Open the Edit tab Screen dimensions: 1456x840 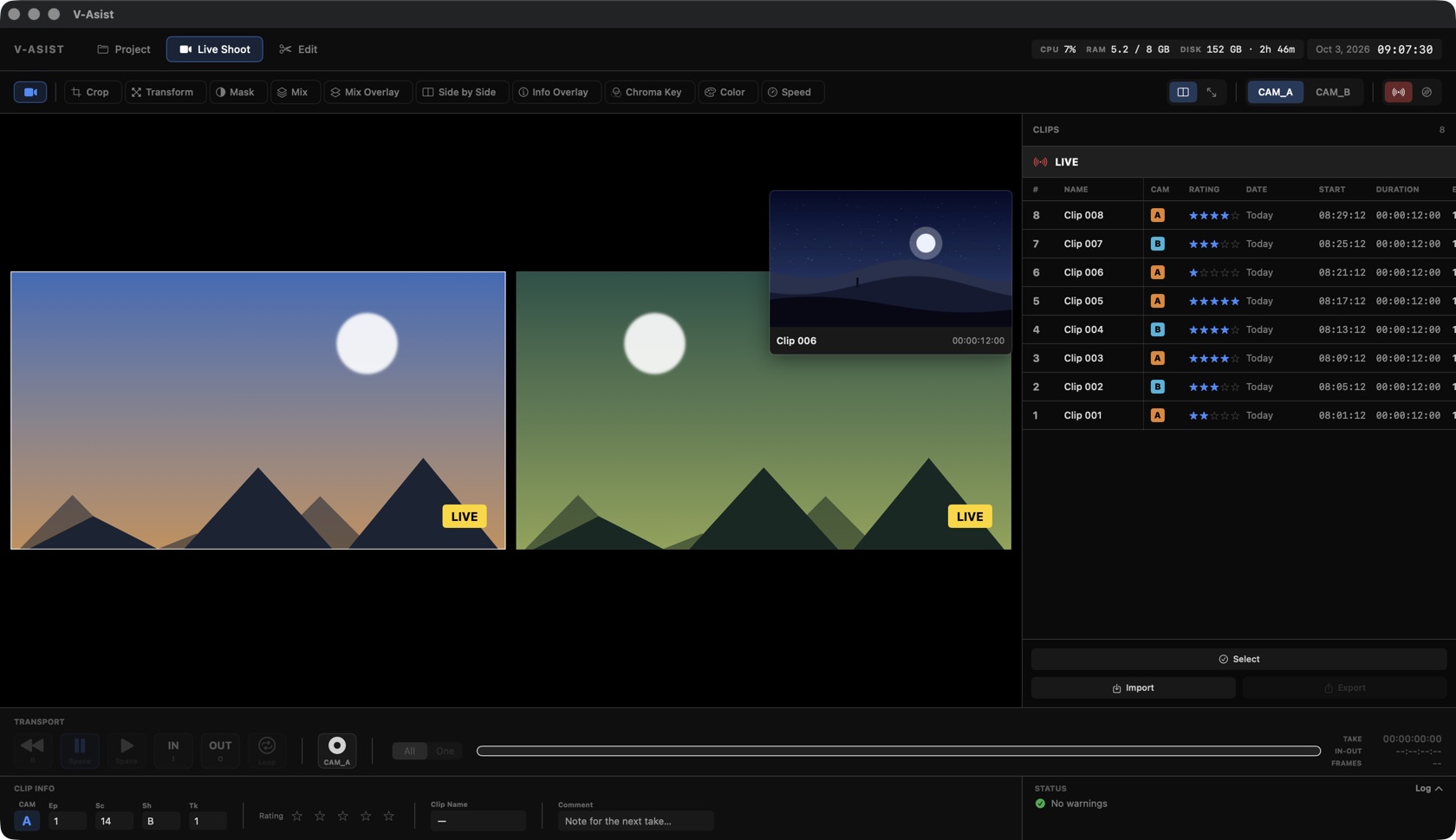(x=298, y=49)
